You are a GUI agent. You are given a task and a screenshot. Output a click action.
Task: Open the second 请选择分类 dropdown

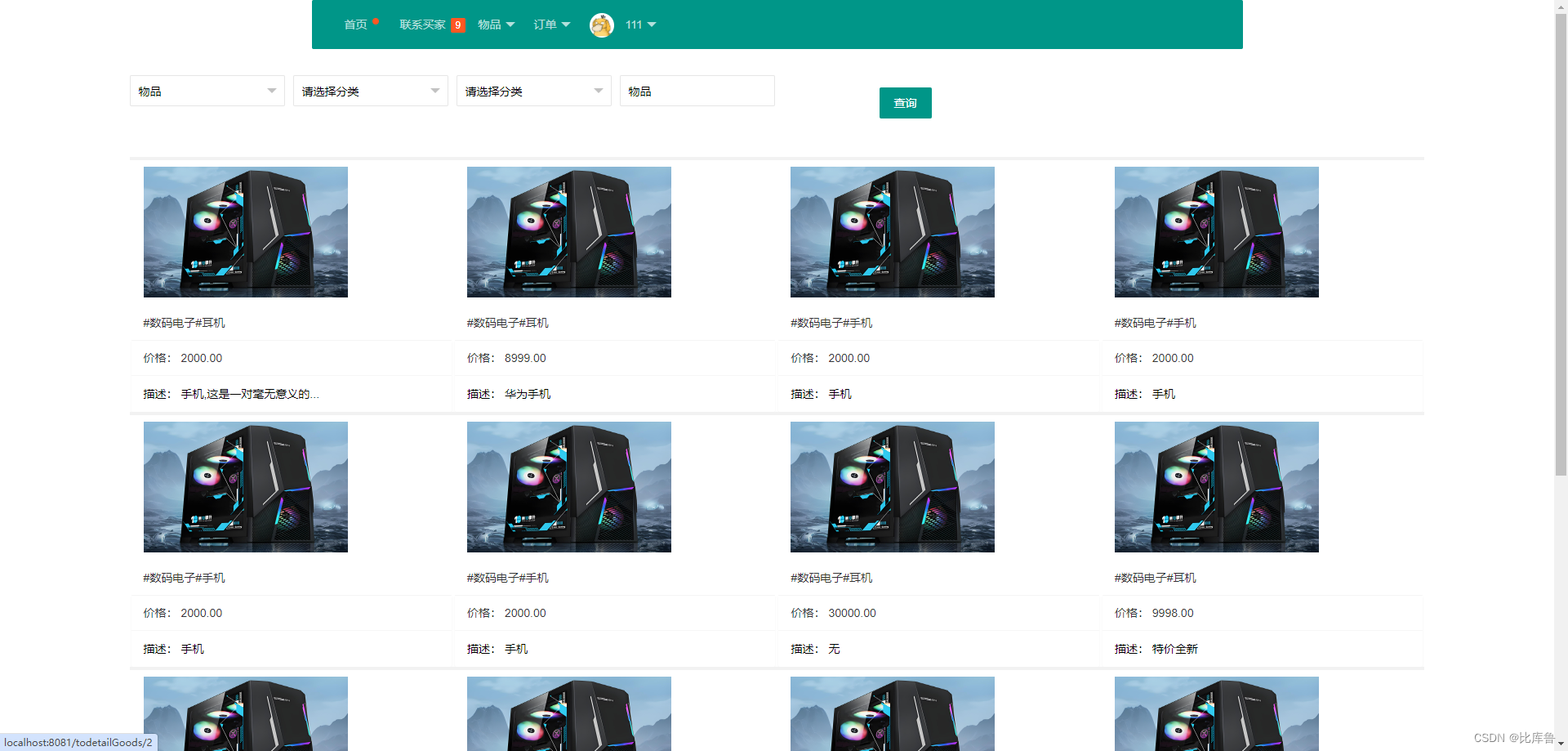(534, 91)
